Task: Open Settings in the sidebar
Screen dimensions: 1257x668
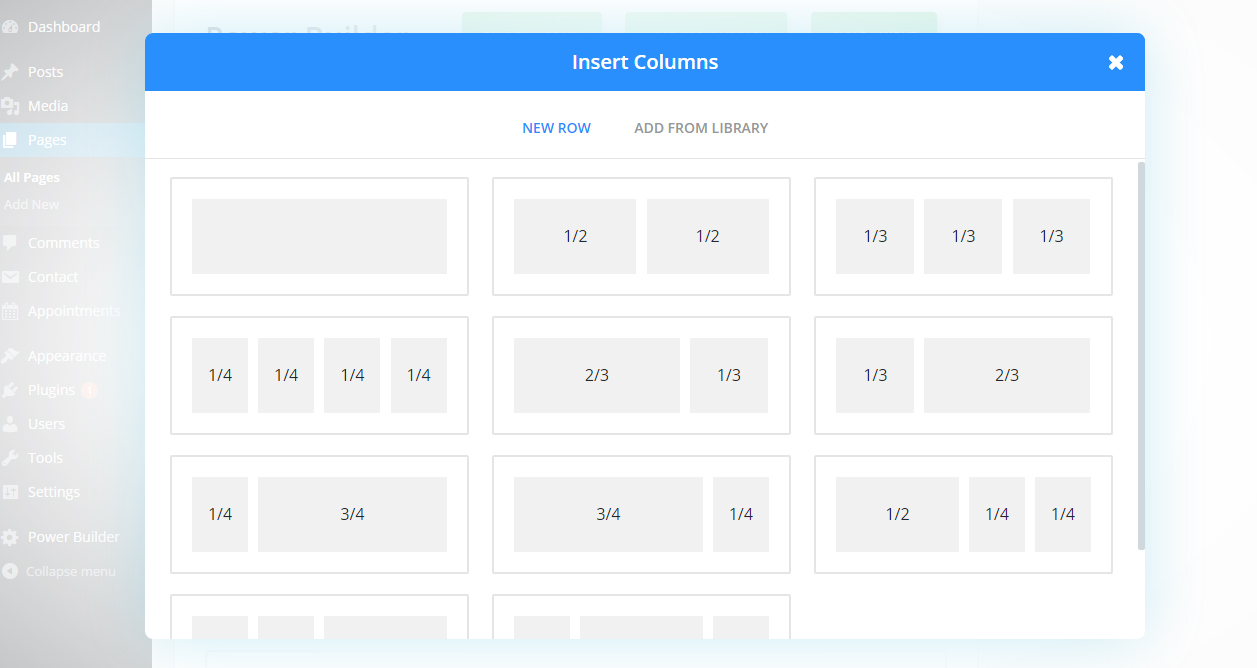Action: click(x=54, y=492)
